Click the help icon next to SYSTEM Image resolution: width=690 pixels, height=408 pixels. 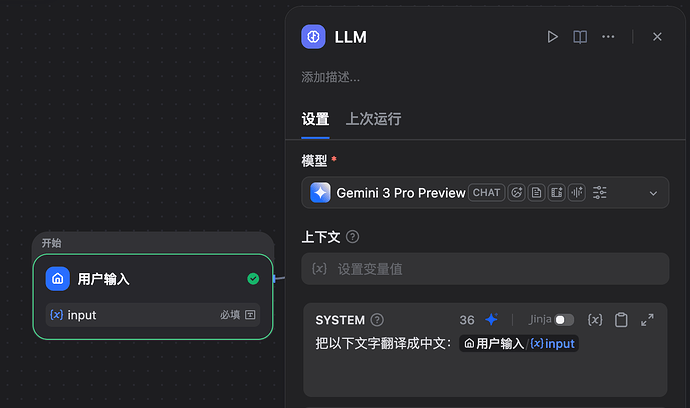pyautogui.click(x=377, y=320)
